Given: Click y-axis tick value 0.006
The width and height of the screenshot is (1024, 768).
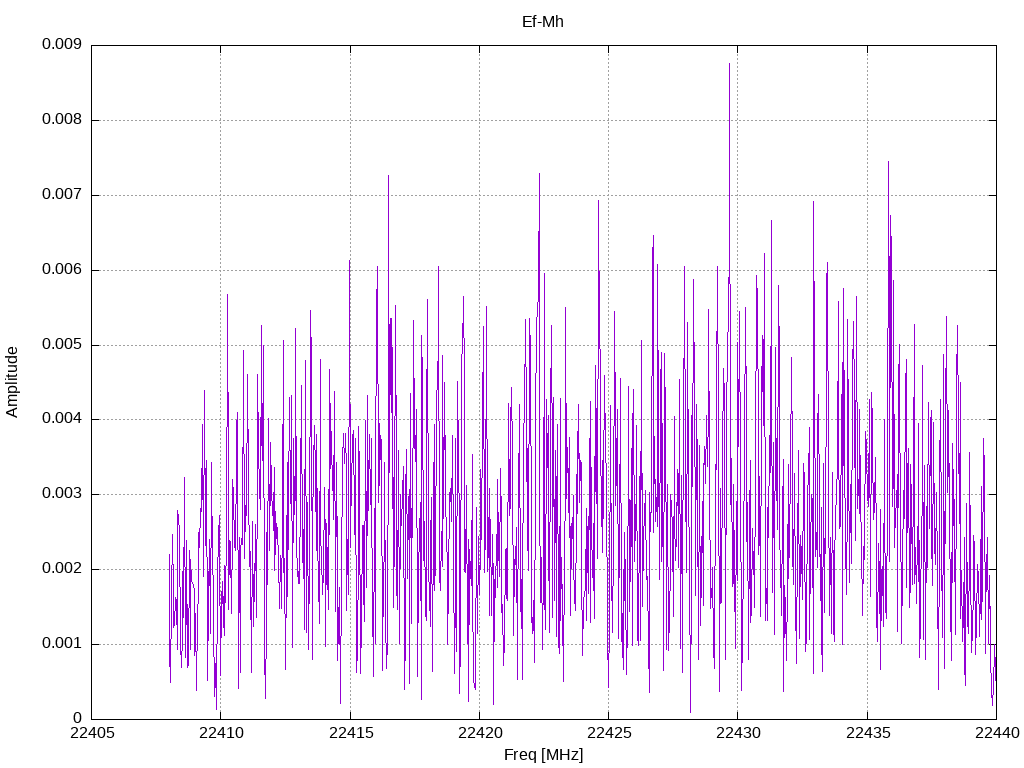Looking at the screenshot, I should pos(62,270).
